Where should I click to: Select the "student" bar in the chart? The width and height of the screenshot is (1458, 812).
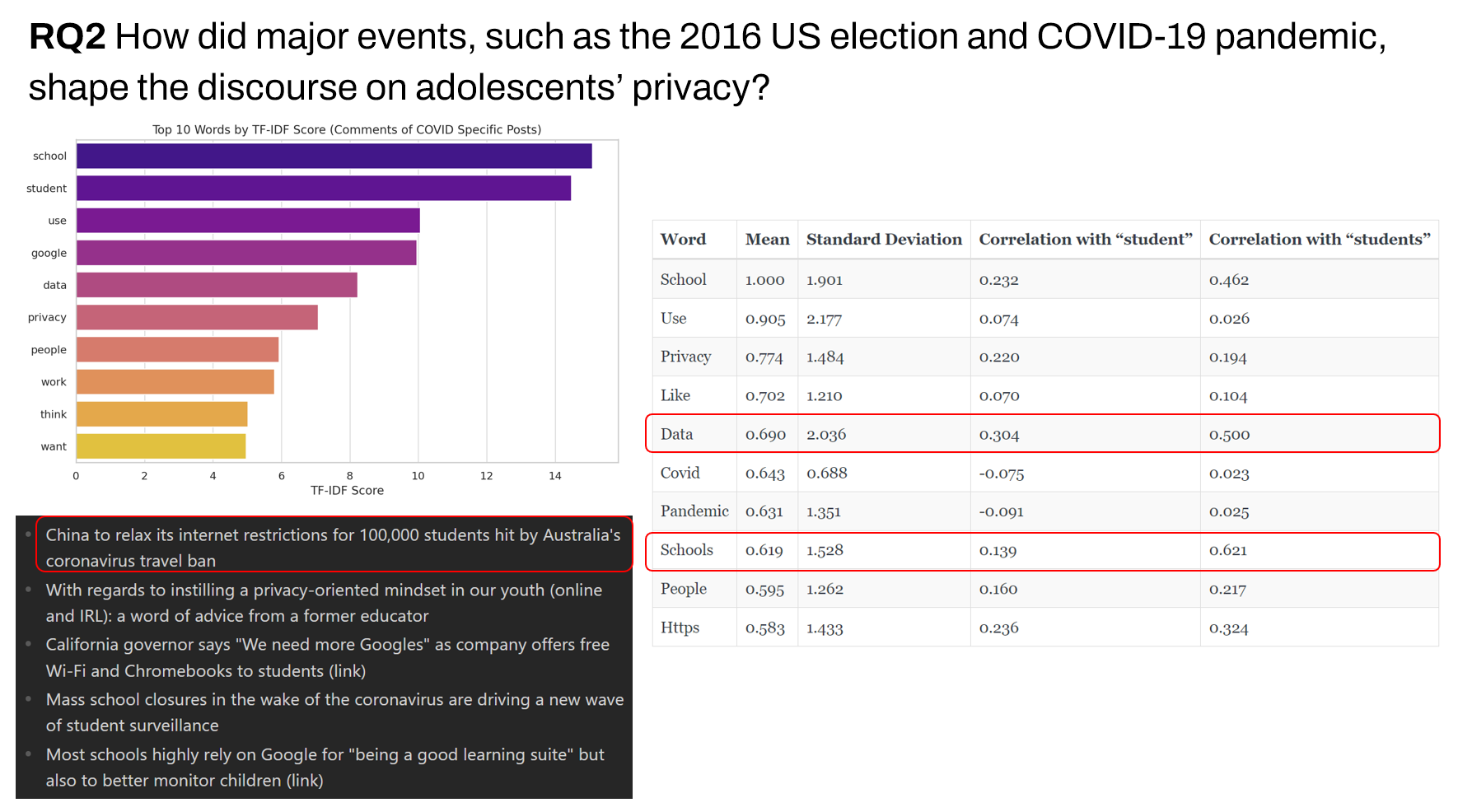point(323,188)
